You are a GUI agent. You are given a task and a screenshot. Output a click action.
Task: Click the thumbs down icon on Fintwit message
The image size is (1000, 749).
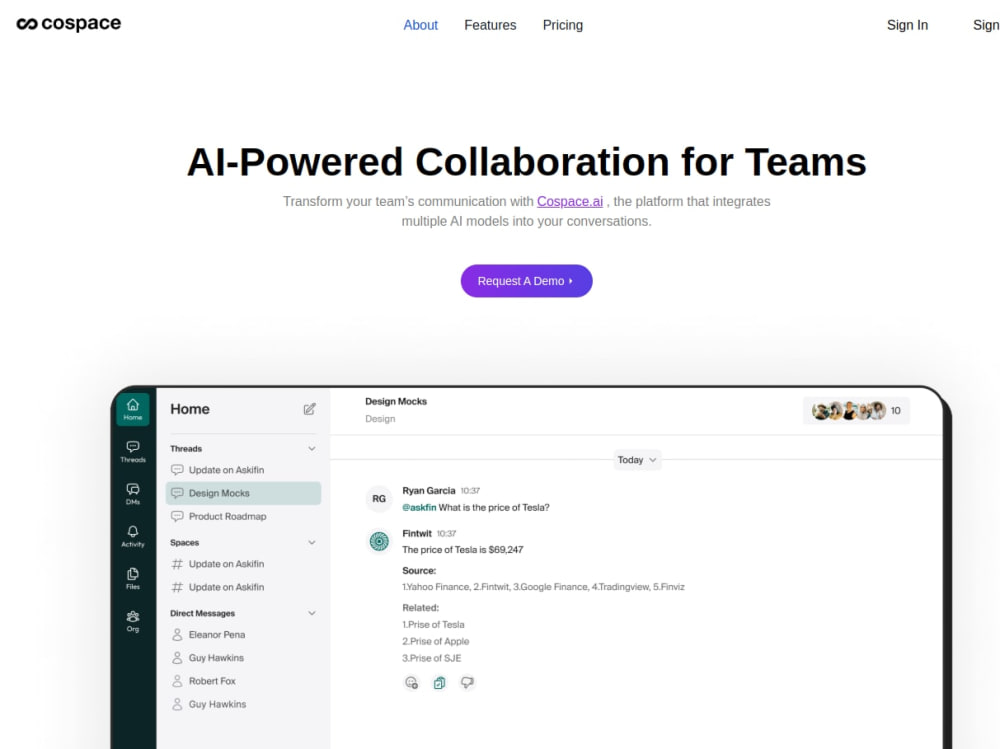pos(467,683)
